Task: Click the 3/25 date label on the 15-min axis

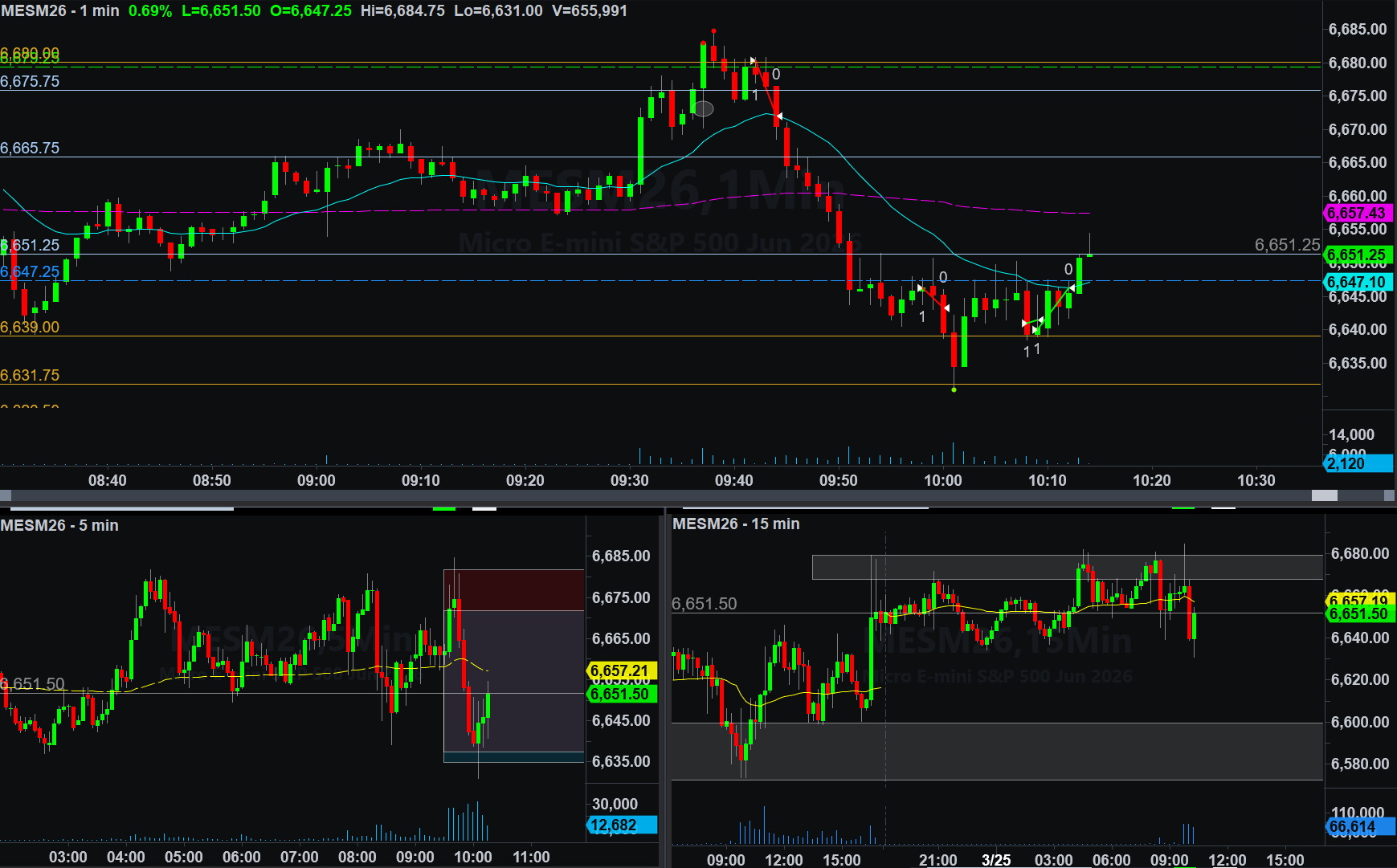Action: 996,859
